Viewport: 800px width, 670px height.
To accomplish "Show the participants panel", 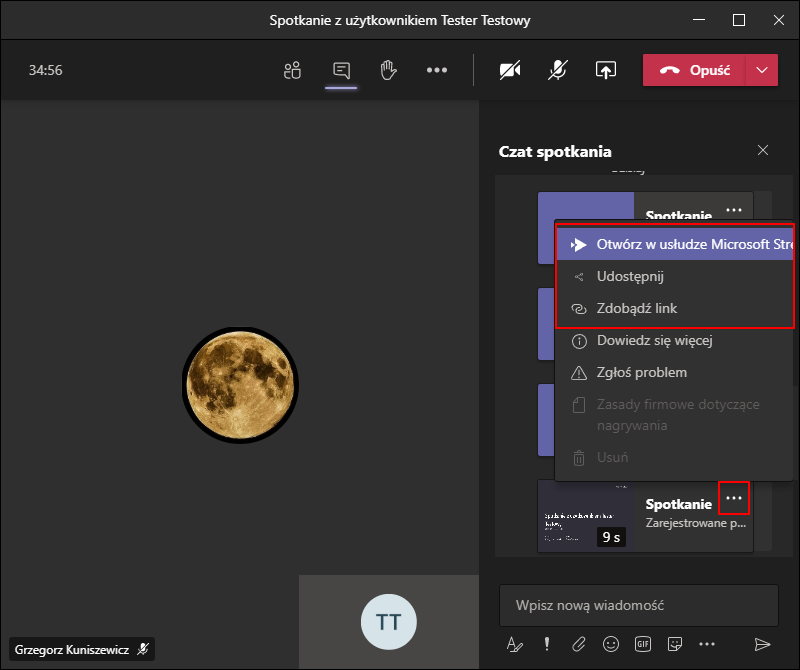I will [292, 70].
